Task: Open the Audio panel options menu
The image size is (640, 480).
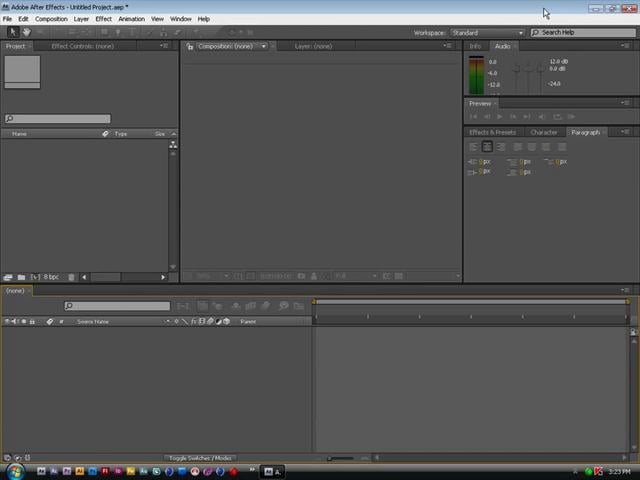Action: tap(625, 46)
